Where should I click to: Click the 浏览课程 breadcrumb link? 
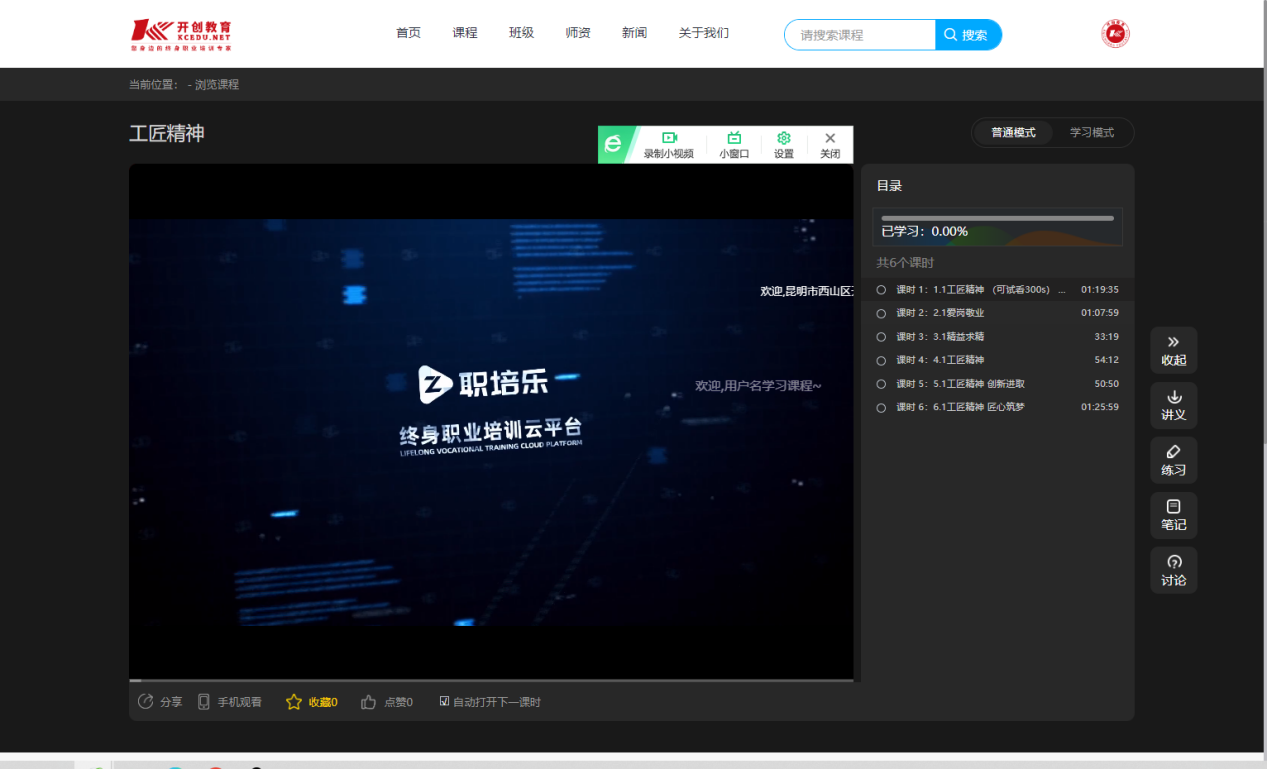point(217,85)
